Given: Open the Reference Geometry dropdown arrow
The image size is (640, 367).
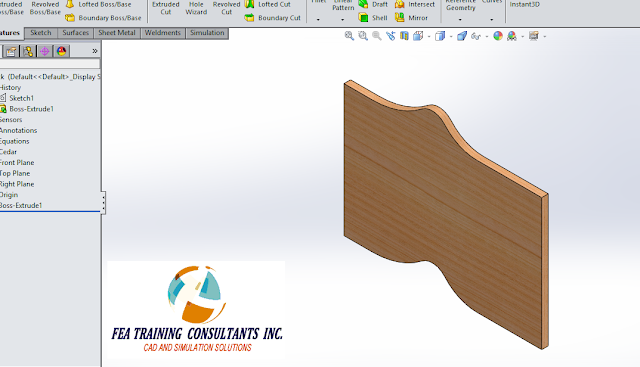Looking at the screenshot, I should click(x=460, y=19).
